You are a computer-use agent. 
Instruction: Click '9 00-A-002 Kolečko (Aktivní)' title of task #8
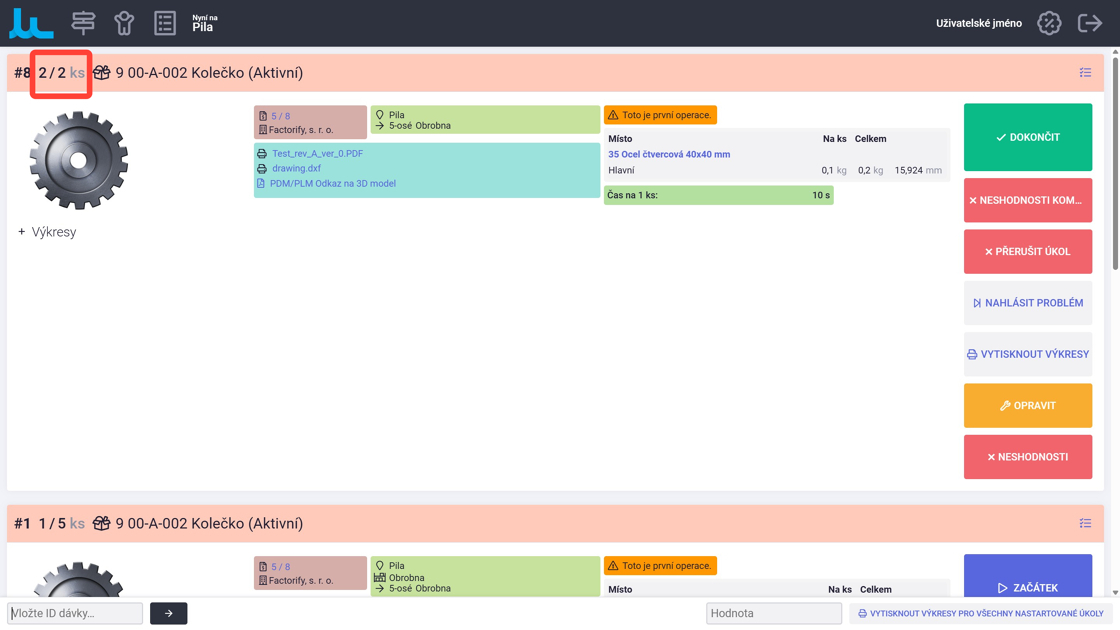click(209, 73)
